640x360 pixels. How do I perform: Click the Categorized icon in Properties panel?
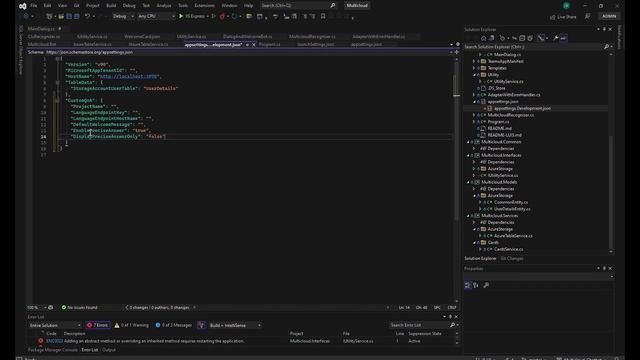[468, 285]
